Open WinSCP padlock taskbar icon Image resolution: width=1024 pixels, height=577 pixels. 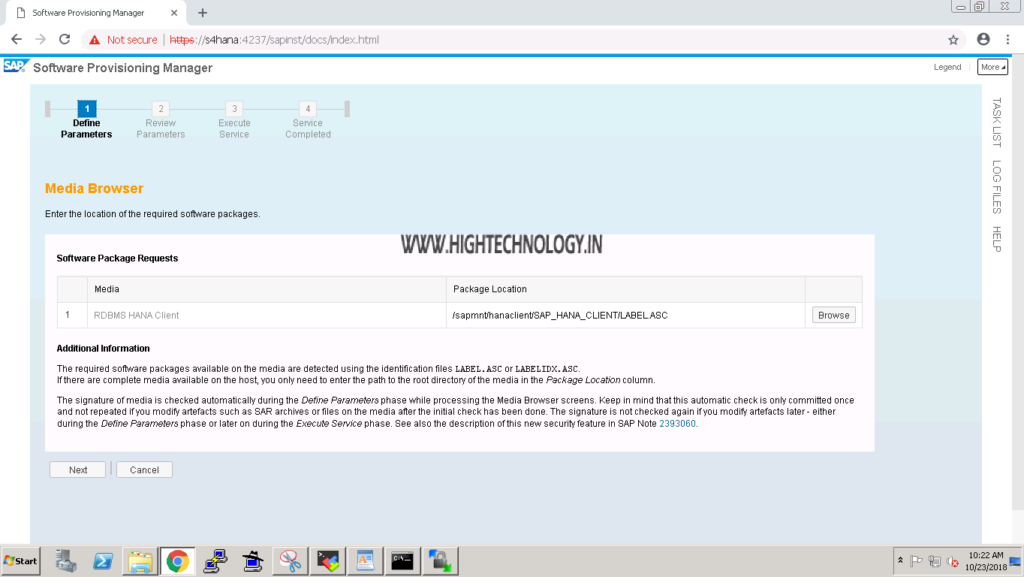click(x=440, y=561)
